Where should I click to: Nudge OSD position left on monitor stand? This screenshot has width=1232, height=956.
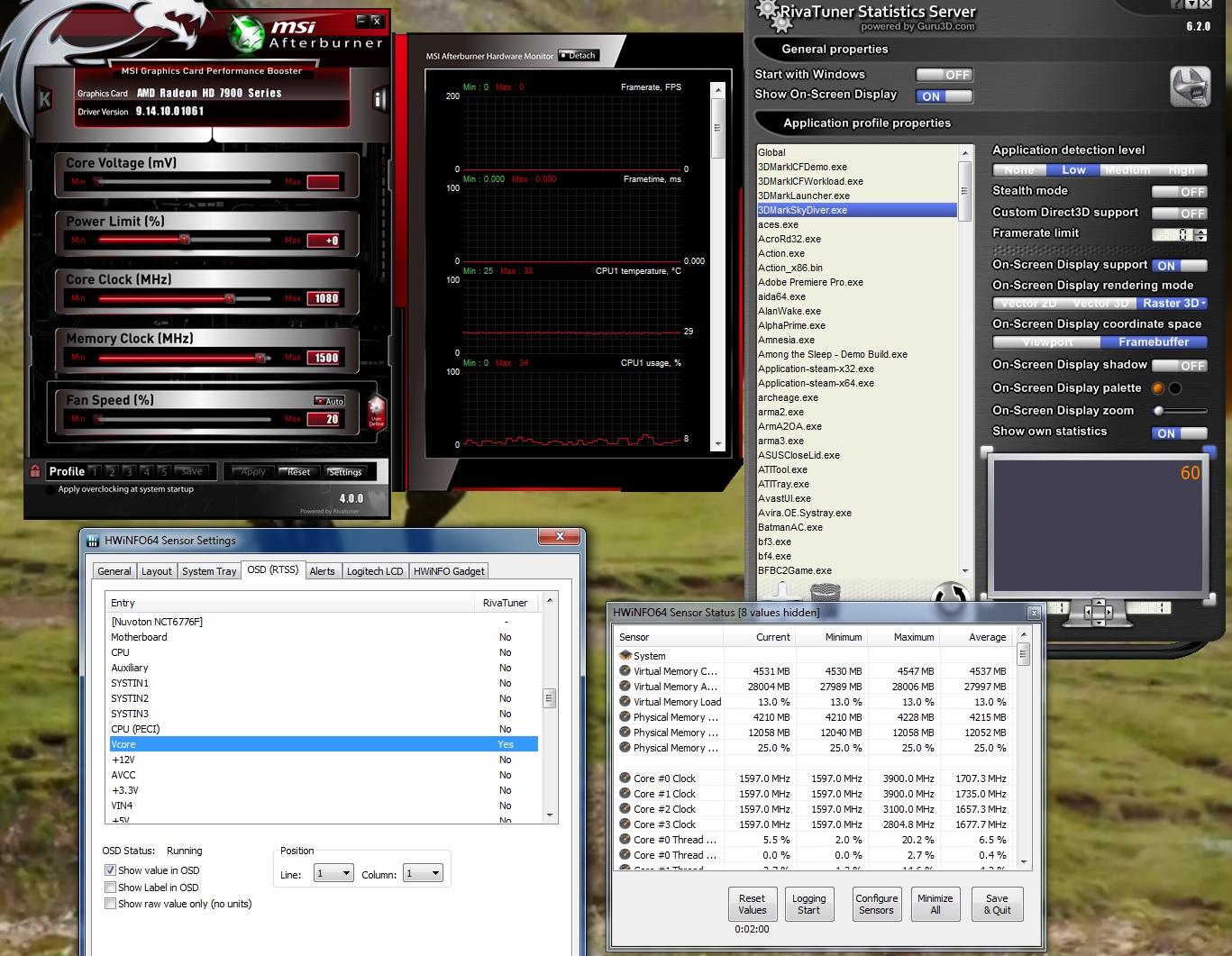[x=1087, y=612]
